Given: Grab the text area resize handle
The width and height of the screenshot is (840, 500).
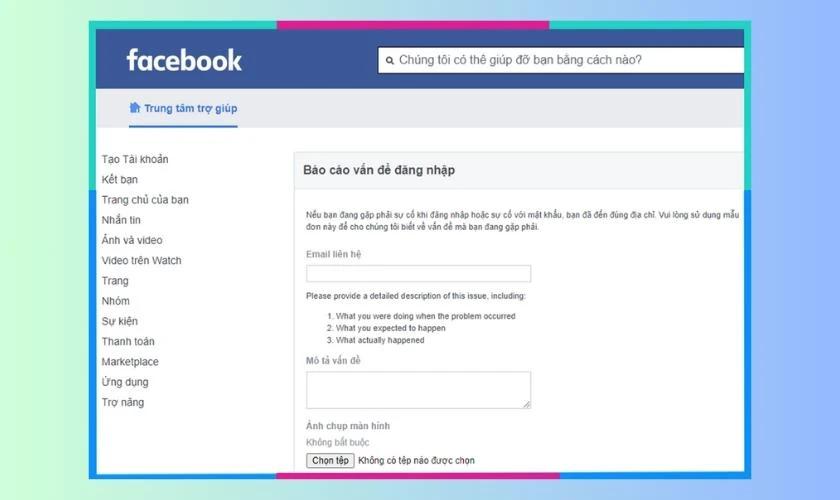Looking at the screenshot, I should click(x=527, y=405).
